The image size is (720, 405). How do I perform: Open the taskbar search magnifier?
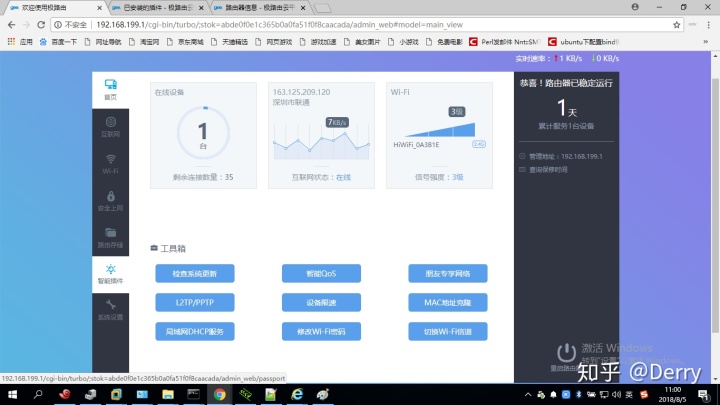pos(38,394)
